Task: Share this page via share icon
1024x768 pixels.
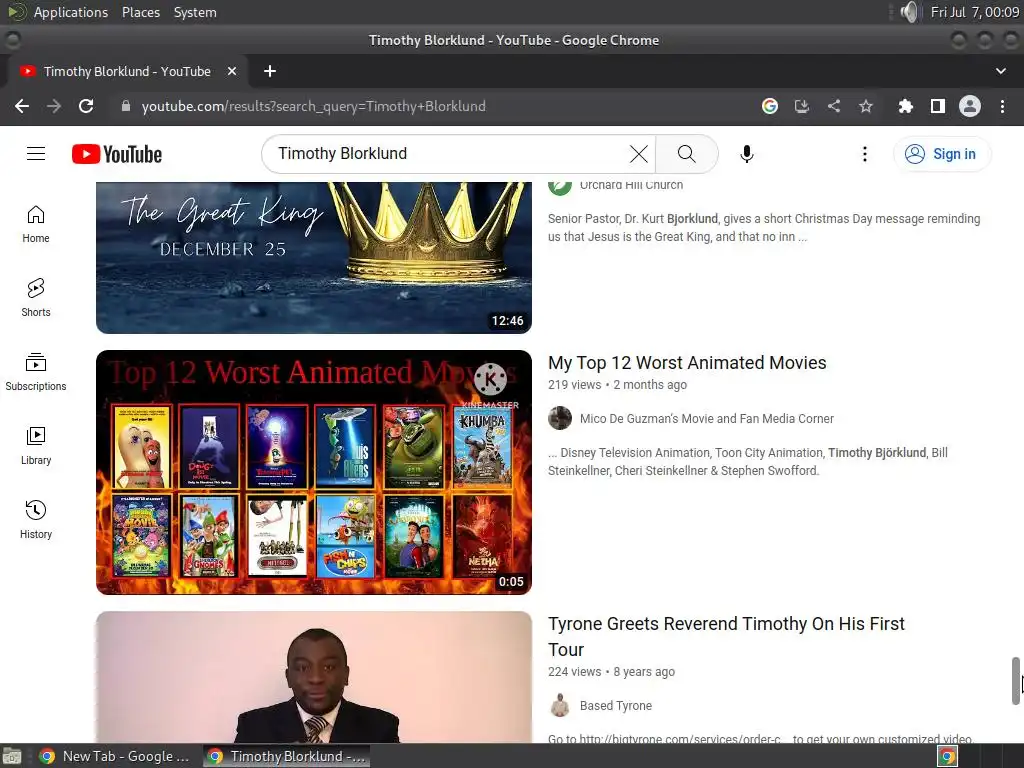Action: 833,106
